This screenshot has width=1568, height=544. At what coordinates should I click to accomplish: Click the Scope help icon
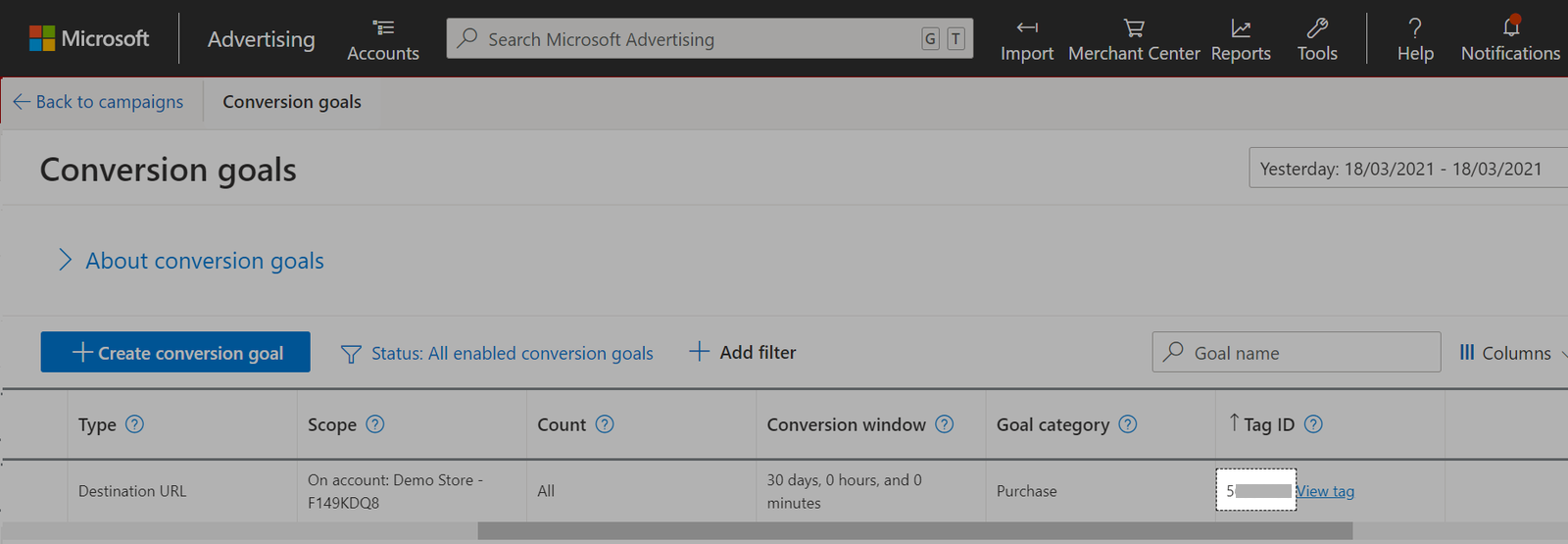coord(375,424)
